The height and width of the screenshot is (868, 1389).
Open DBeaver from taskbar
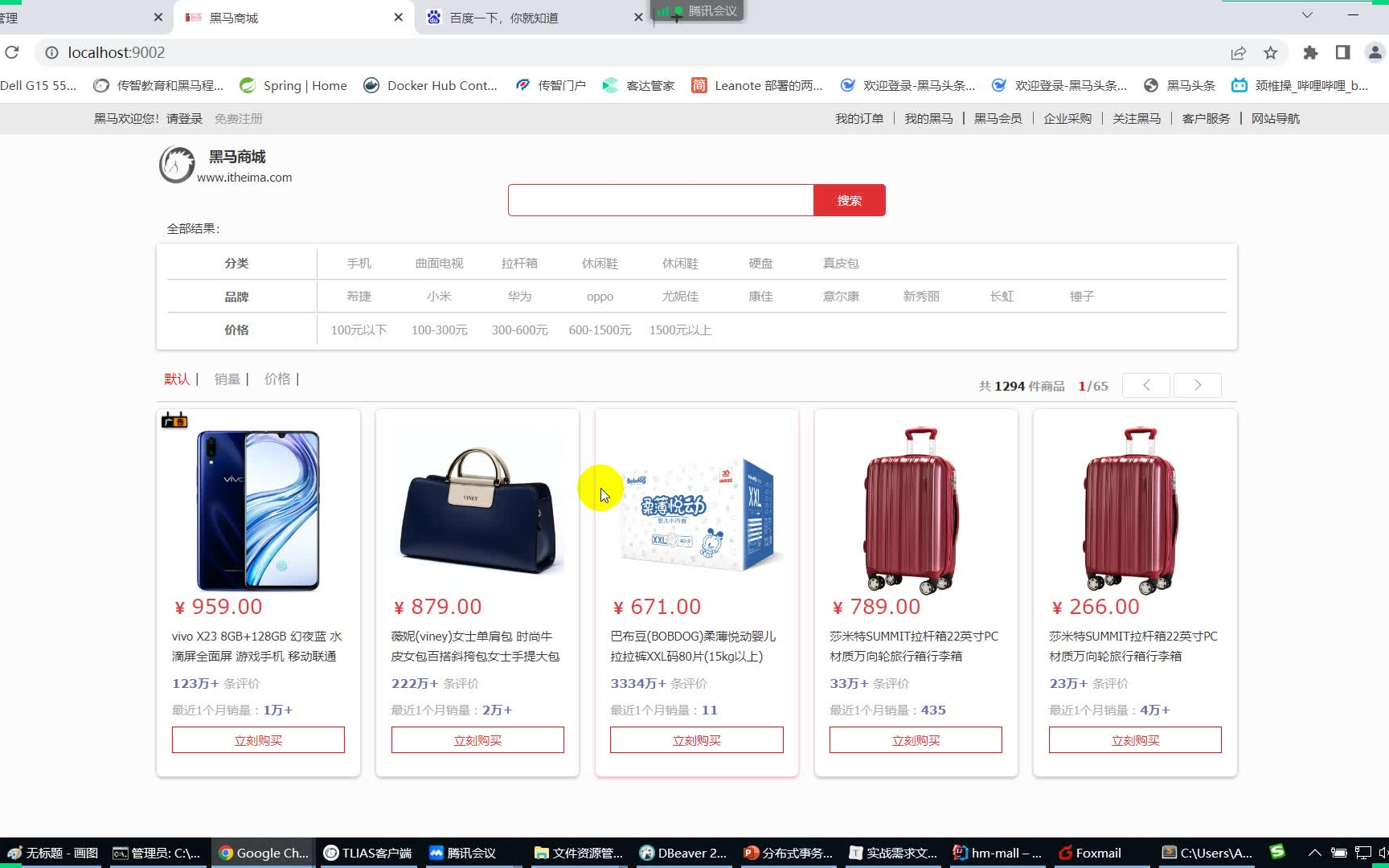pyautogui.click(x=683, y=853)
